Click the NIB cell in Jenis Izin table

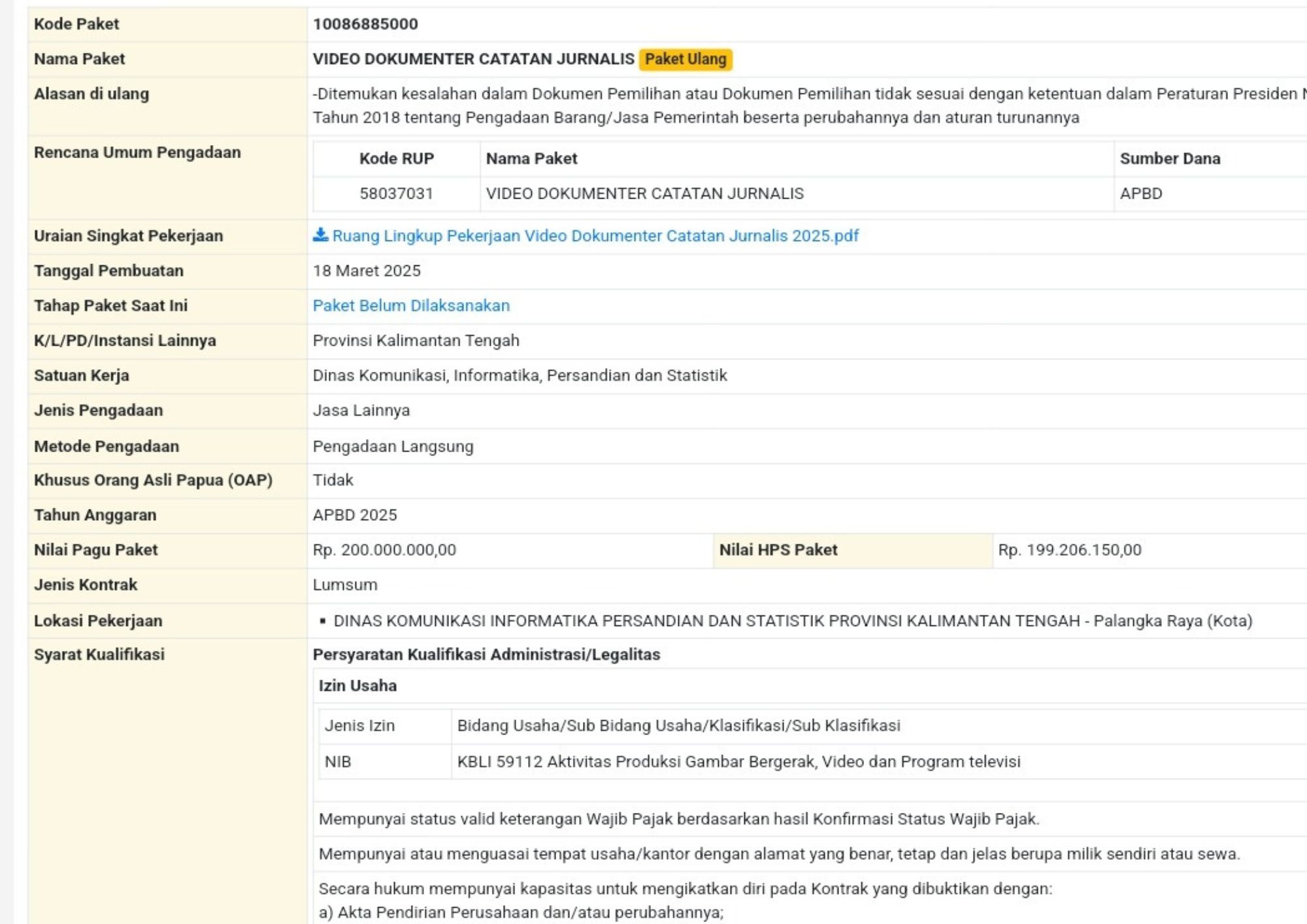[x=338, y=762]
